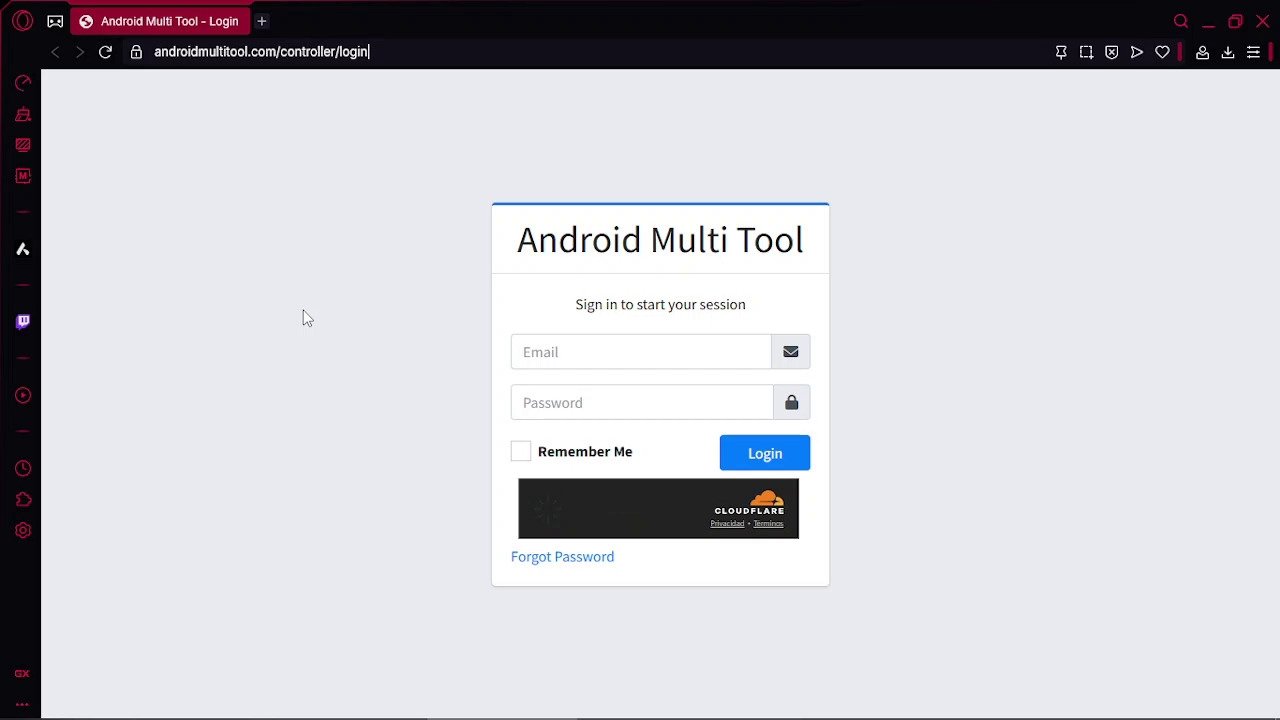Open Cloudflare Privacidad link

coord(727,524)
